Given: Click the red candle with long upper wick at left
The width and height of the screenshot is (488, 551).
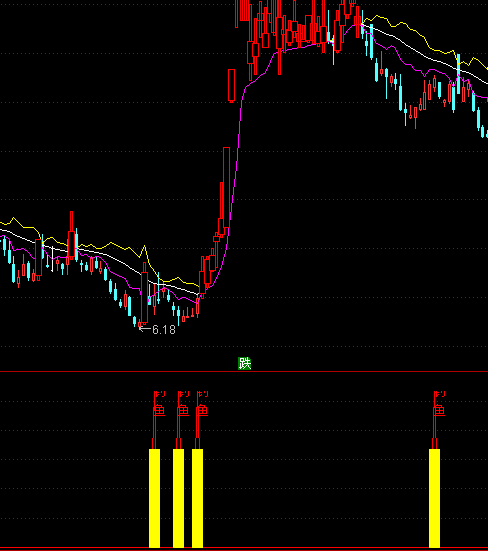Looking at the screenshot, I should click(x=71, y=235).
